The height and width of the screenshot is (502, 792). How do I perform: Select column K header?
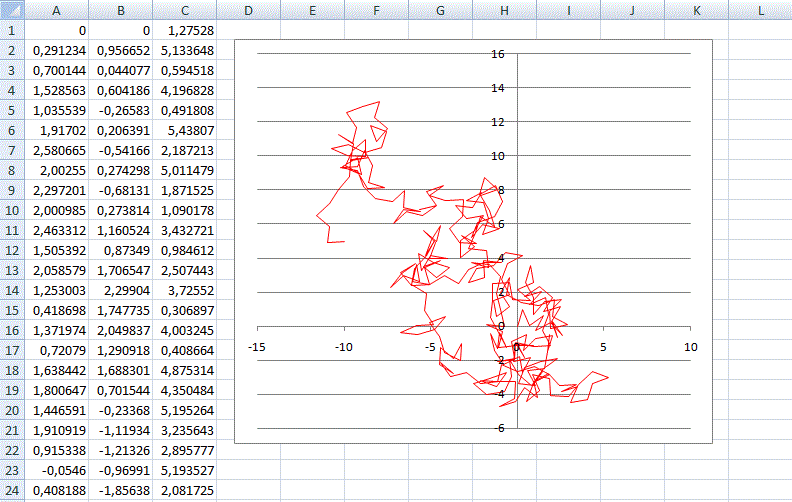pos(696,11)
